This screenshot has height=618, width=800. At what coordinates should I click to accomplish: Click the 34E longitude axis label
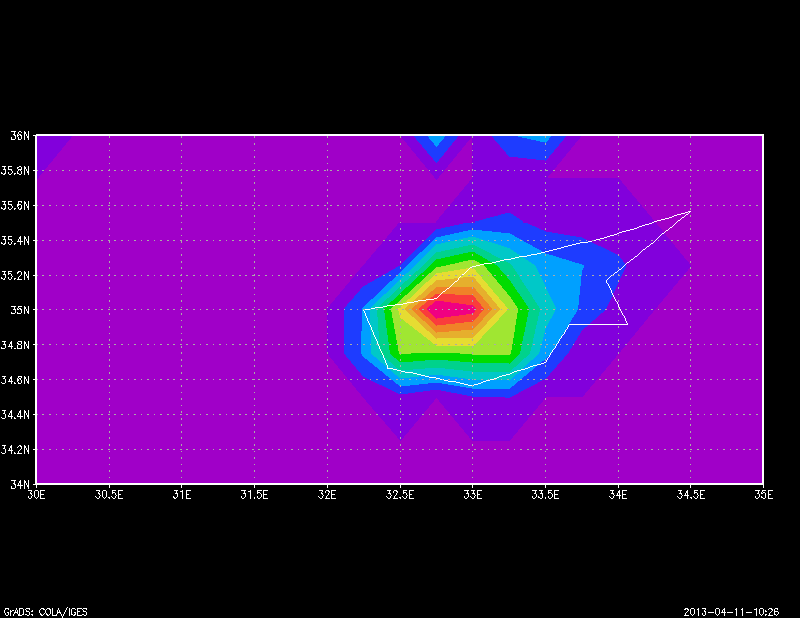[618, 495]
